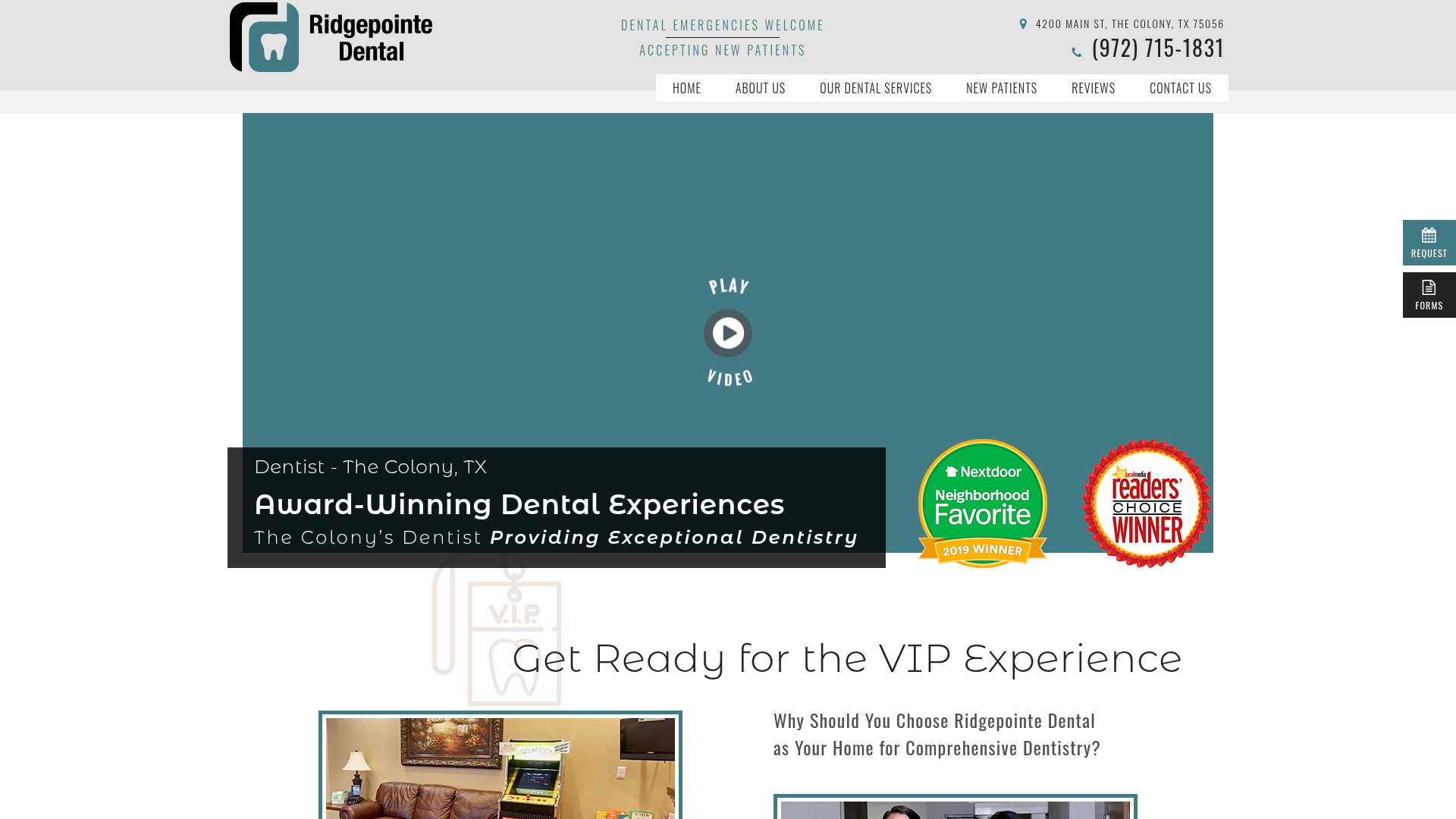Open the 4200 Main St address link
The image size is (1456, 819).
pyautogui.click(x=1130, y=24)
